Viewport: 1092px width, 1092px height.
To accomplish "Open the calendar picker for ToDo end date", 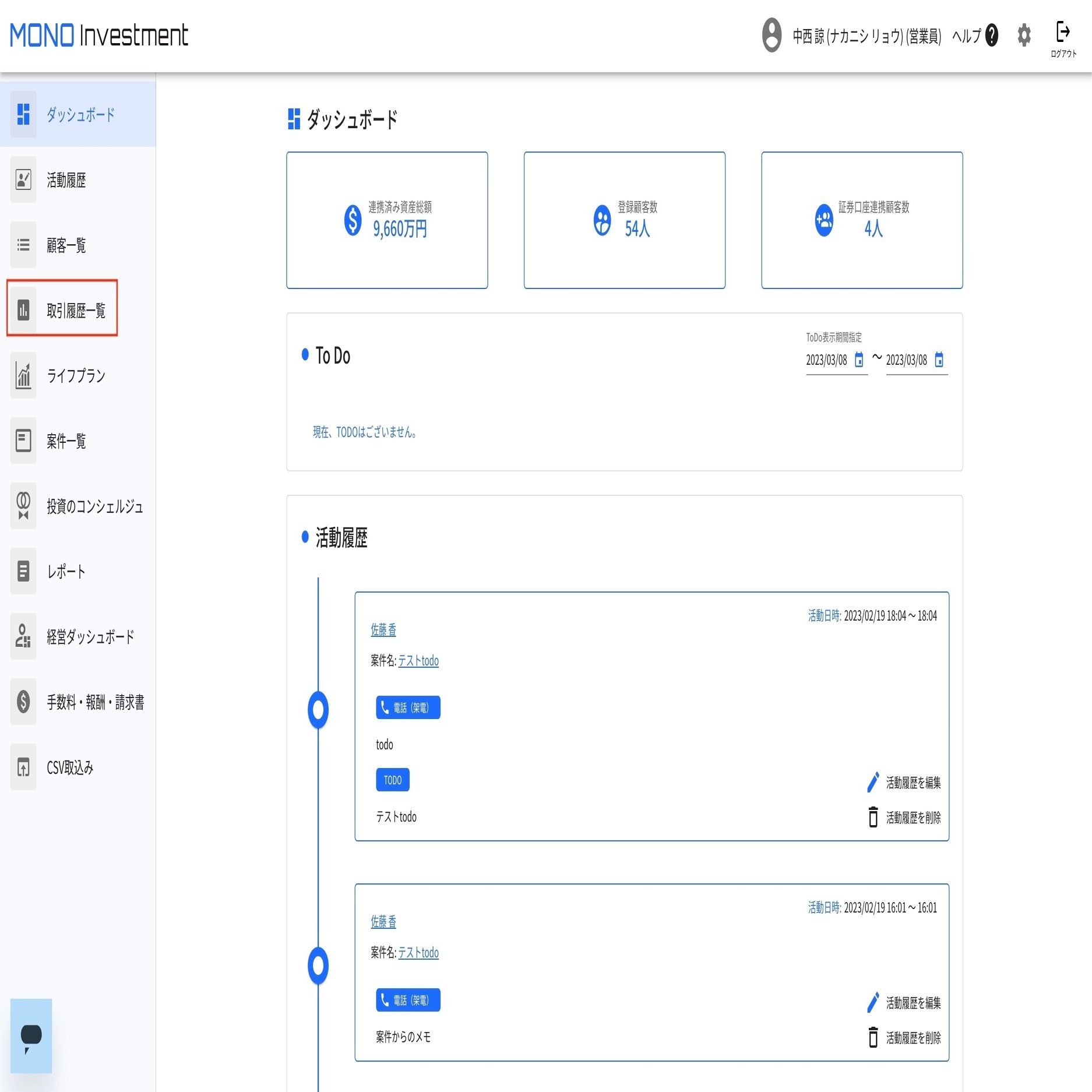I will (938, 360).
